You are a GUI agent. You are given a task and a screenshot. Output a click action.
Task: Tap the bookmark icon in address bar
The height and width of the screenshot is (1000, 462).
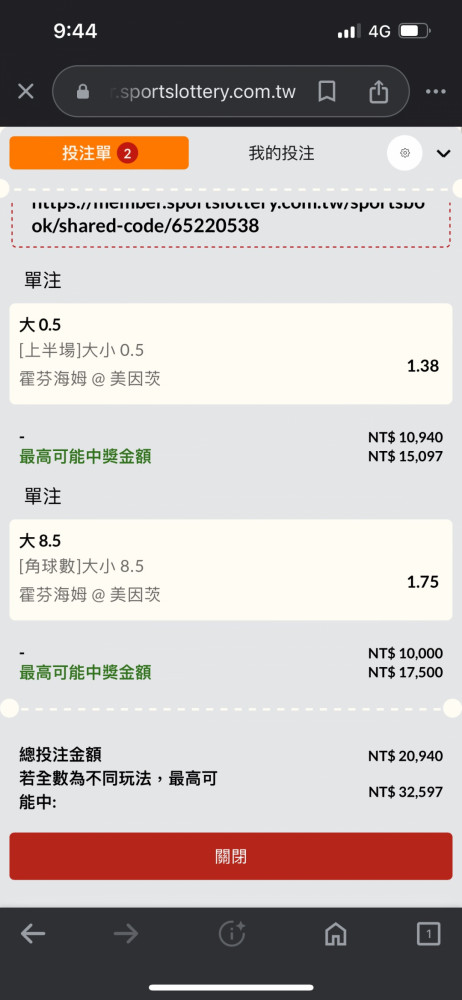click(x=327, y=91)
